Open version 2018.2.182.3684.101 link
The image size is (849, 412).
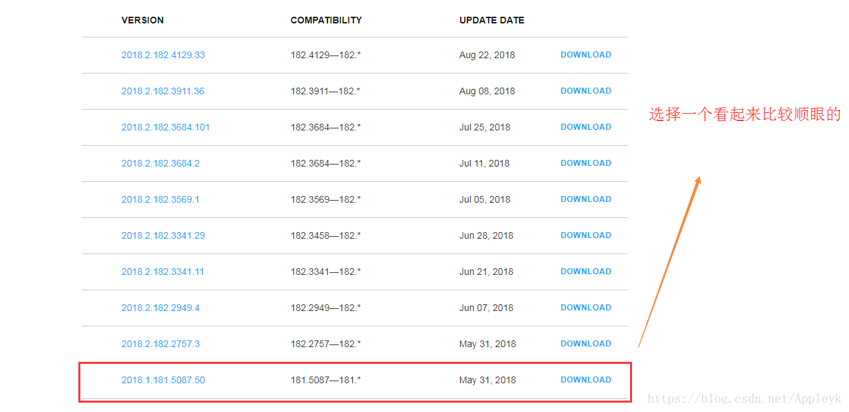(166, 127)
